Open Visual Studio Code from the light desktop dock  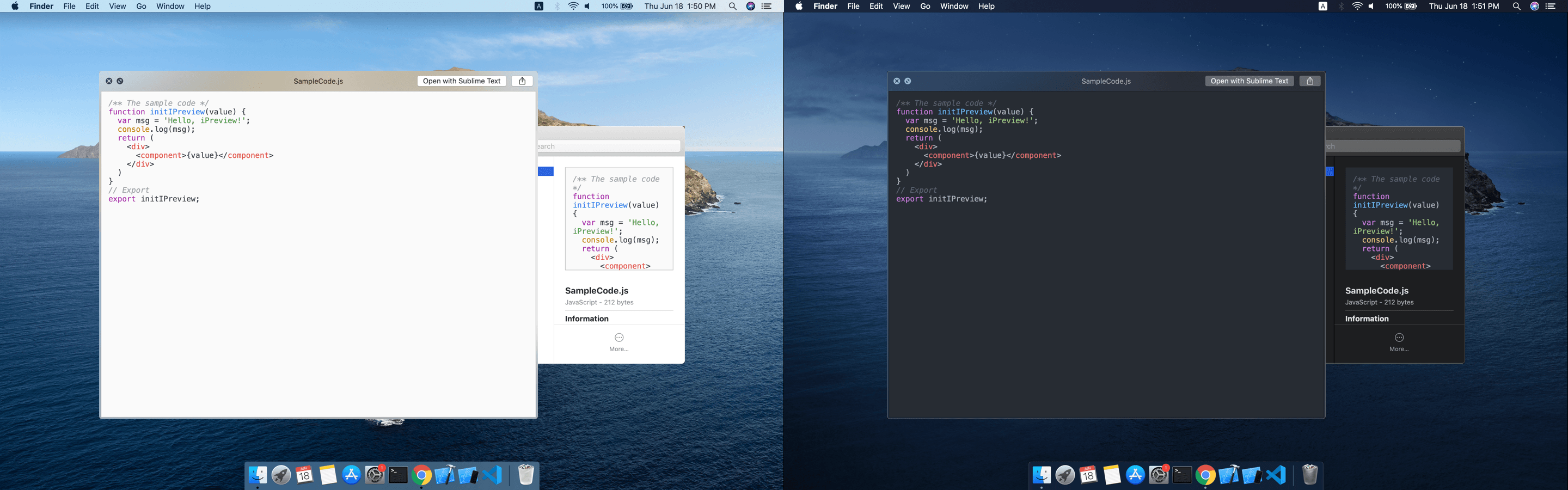[x=492, y=475]
